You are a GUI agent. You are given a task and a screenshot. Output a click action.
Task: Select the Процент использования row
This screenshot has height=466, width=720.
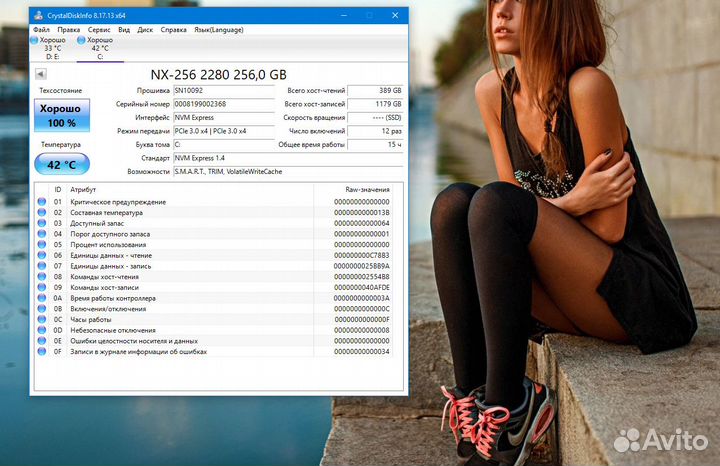214,244
